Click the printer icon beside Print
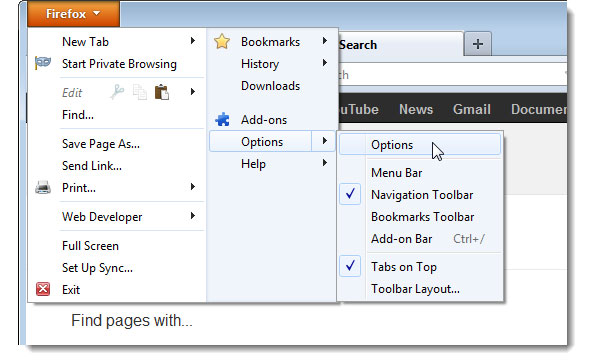This screenshot has height=360, width=600. pos(43,187)
